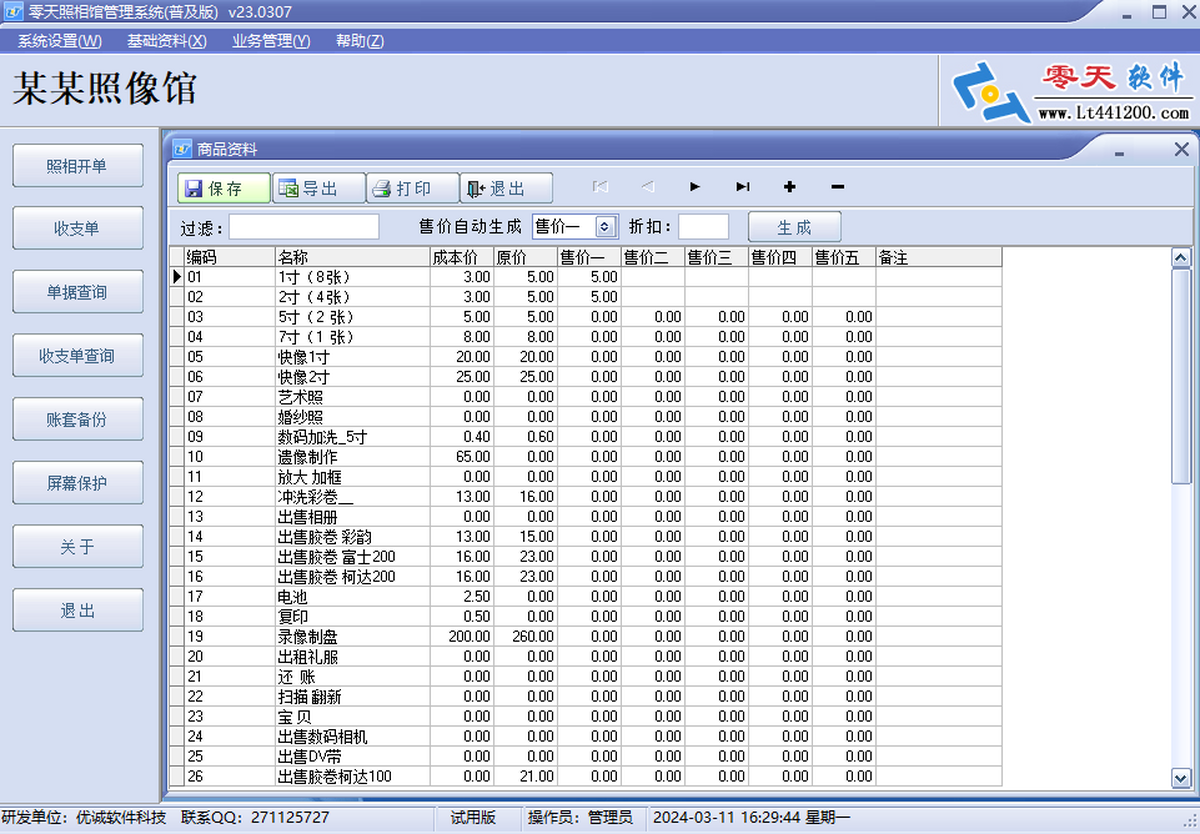Click the 售价五 column header

[845, 257]
